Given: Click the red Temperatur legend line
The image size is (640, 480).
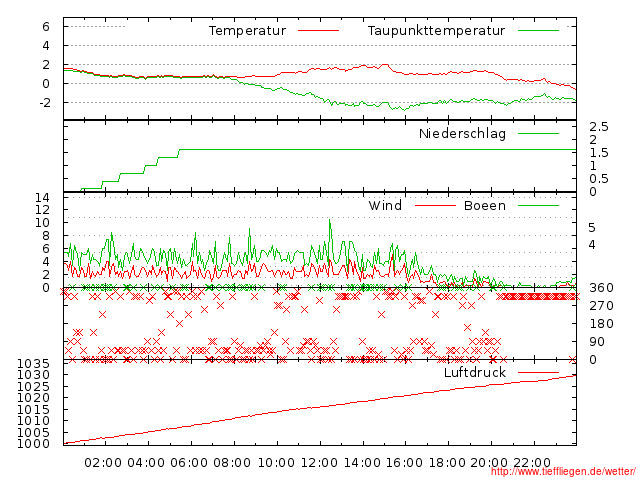Looking at the screenshot, I should (x=318, y=31).
